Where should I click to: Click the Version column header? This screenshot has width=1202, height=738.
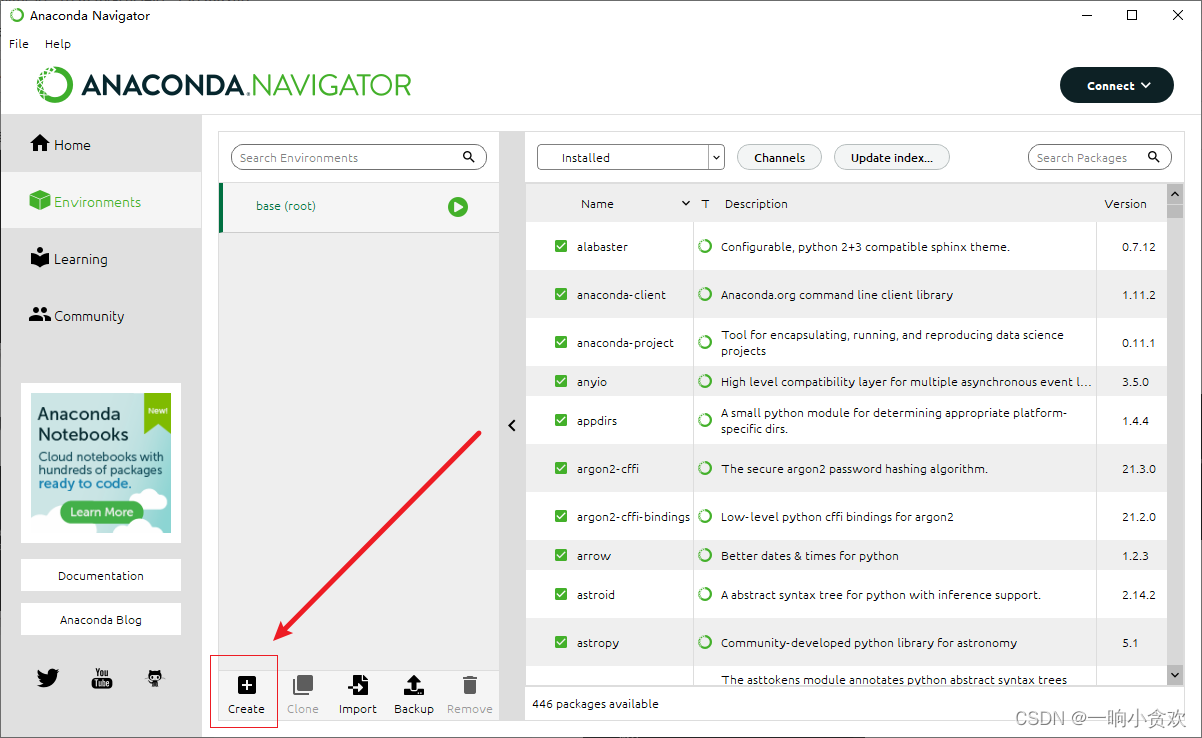[x=1125, y=203]
